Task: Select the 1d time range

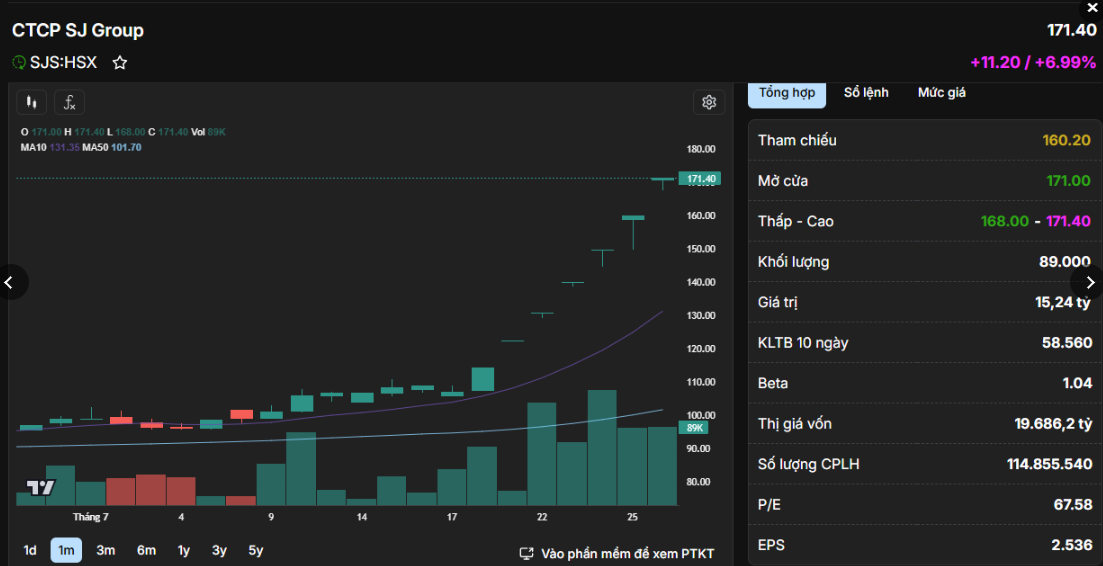Action: 30,551
